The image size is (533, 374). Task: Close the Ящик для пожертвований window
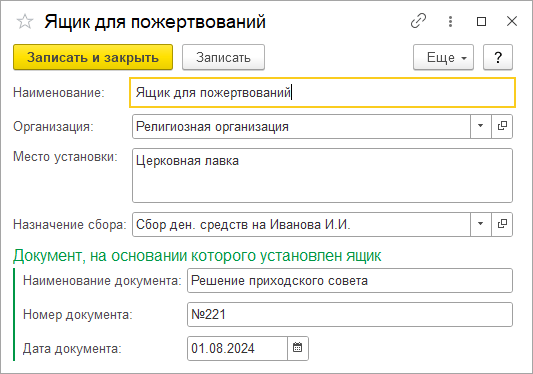tap(512, 21)
